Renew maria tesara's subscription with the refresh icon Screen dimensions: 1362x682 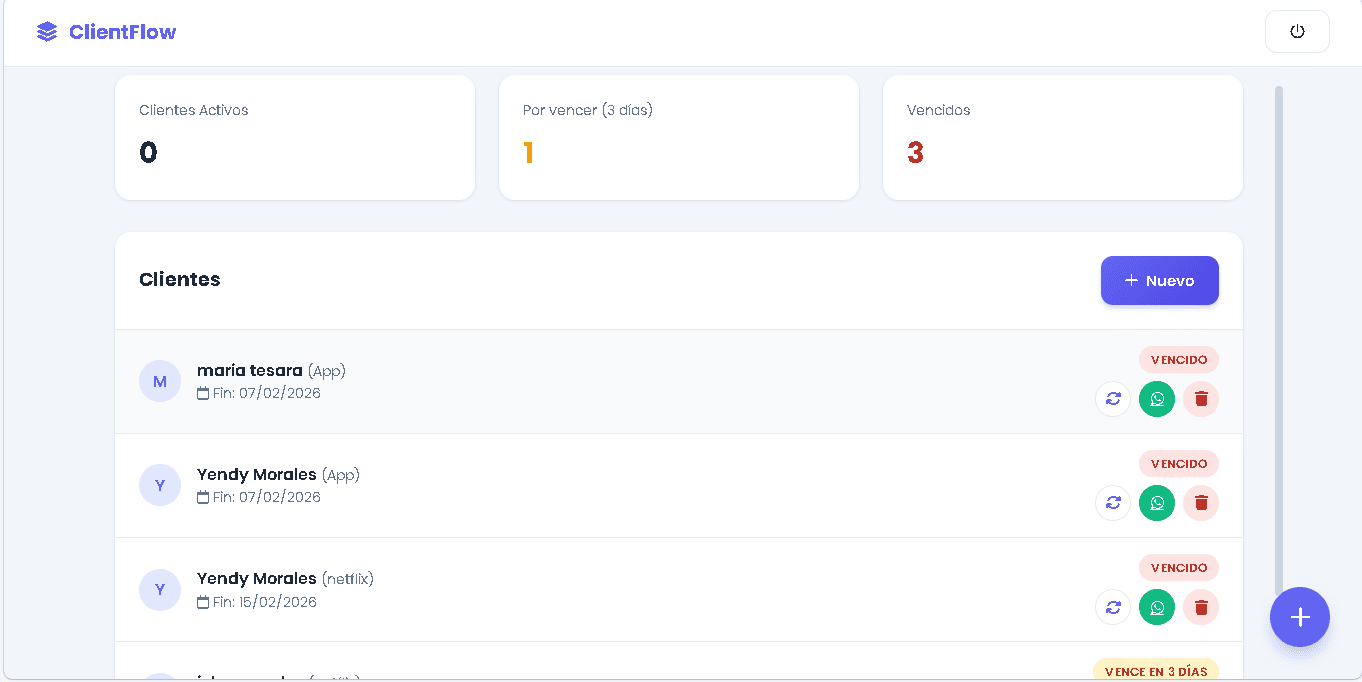point(1113,398)
